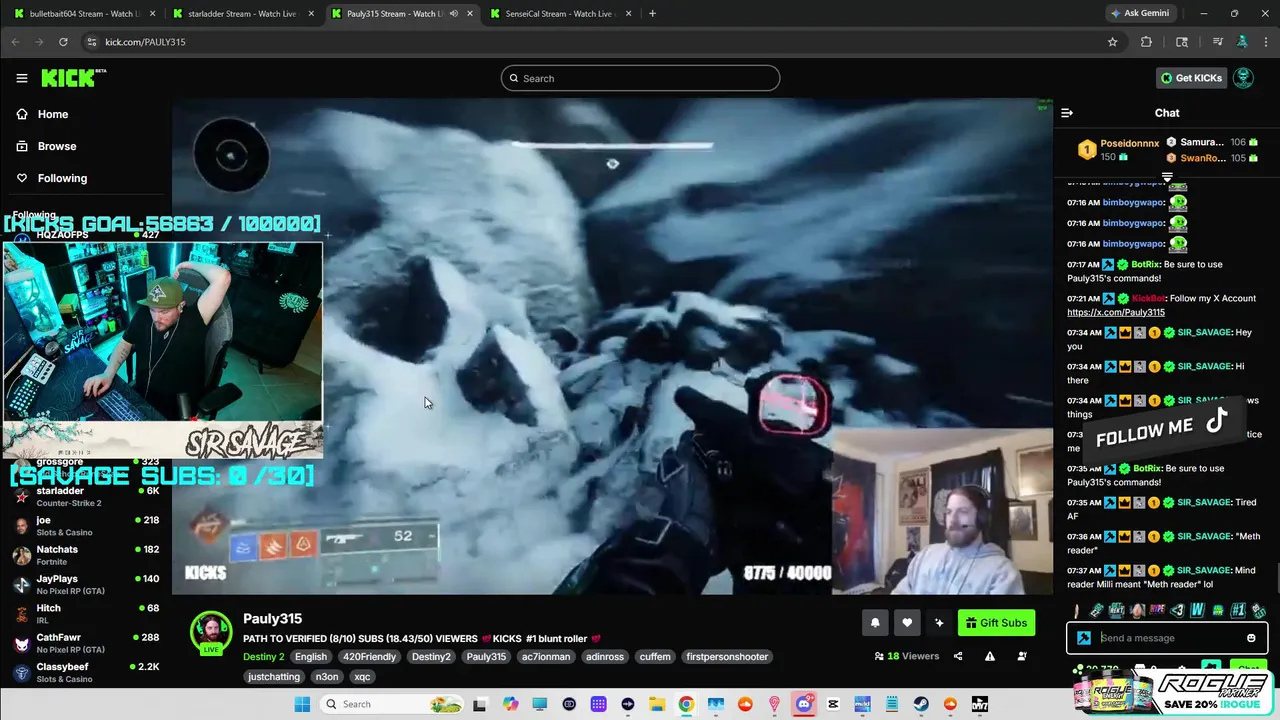Open a new browser tab
This screenshot has width=1280, height=720.
pos(652,14)
